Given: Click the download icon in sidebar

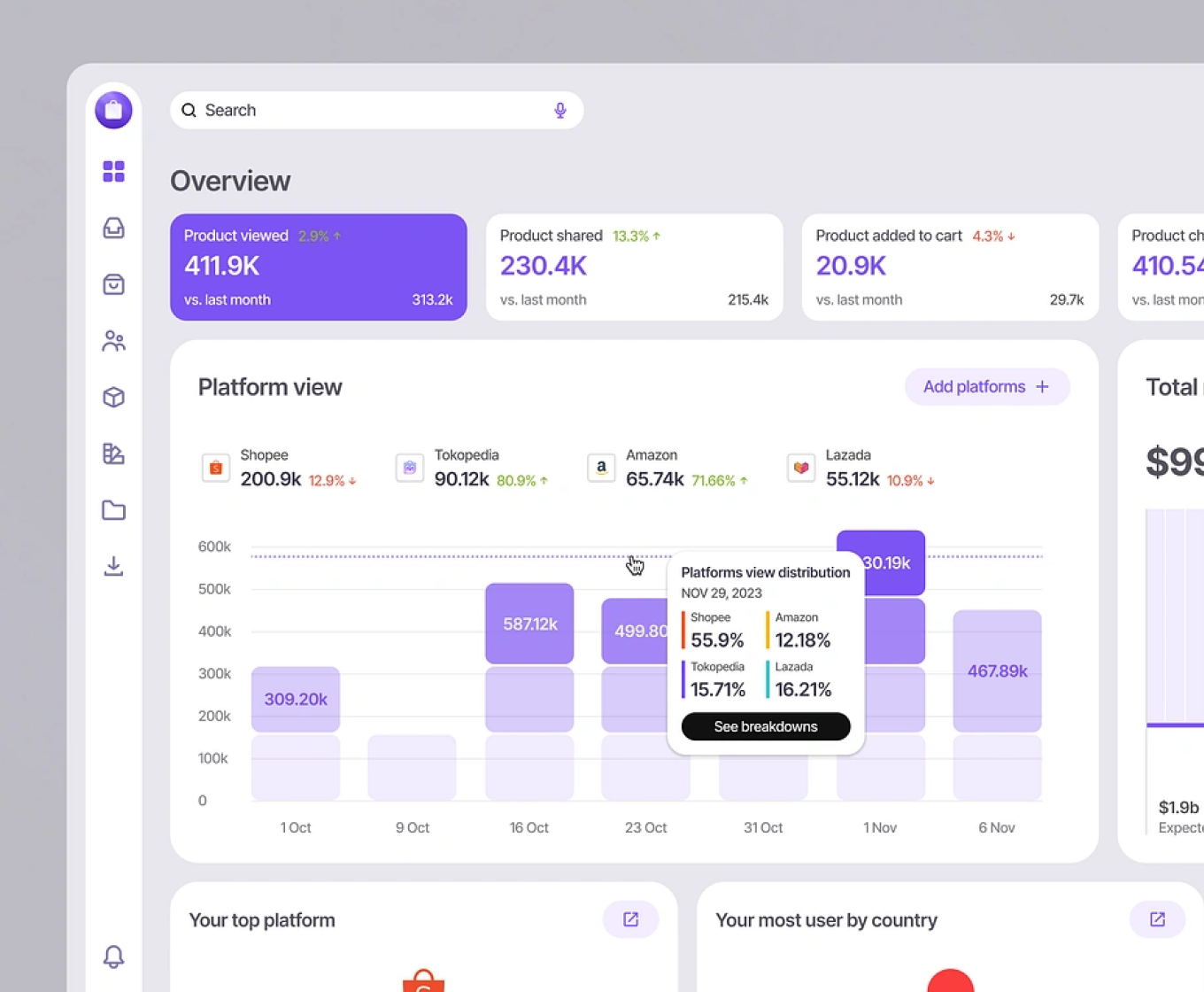Looking at the screenshot, I should 113,566.
